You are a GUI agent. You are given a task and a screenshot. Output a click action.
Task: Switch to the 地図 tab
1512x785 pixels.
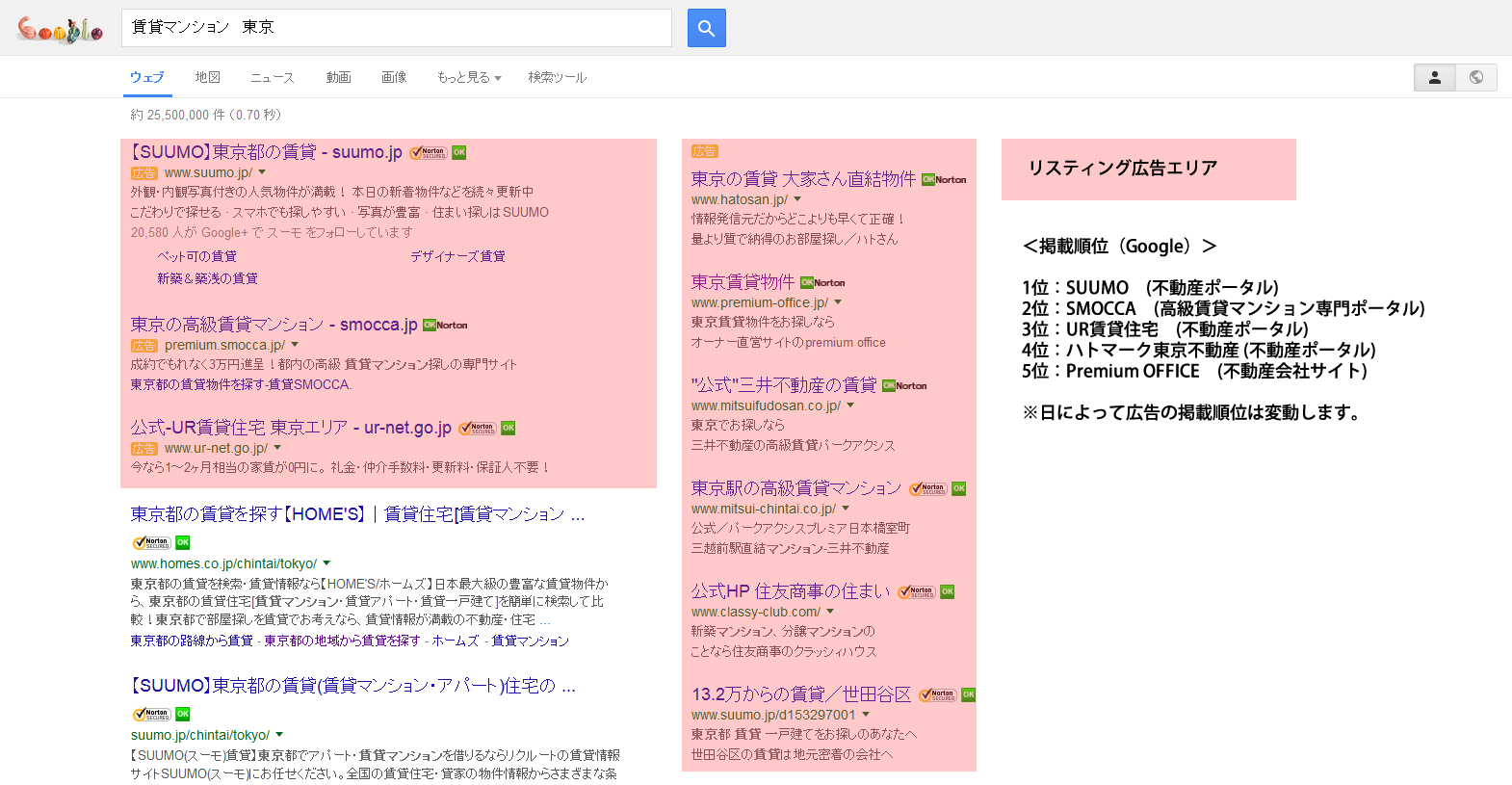pyautogui.click(x=208, y=77)
